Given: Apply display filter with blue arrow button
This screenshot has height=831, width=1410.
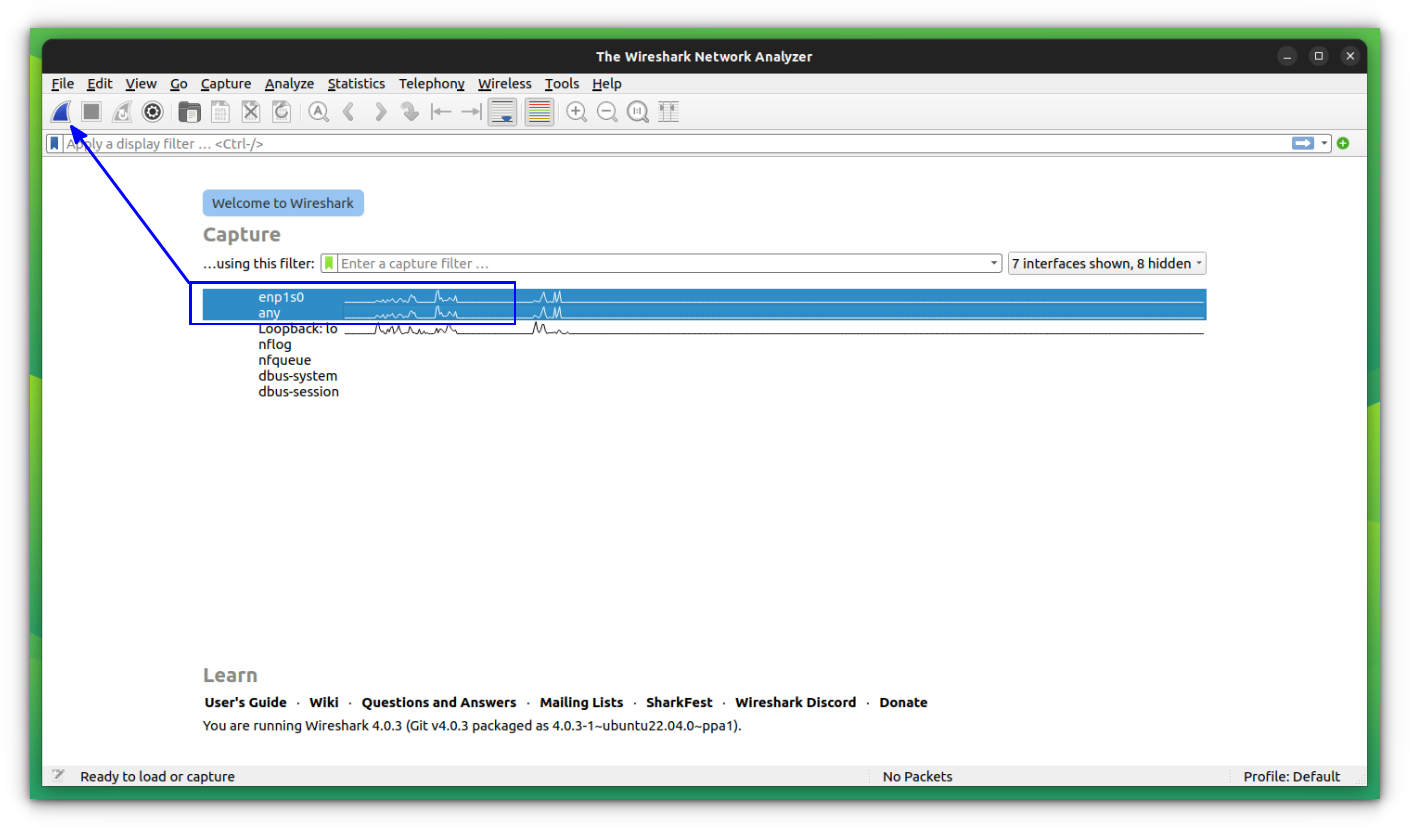Looking at the screenshot, I should [x=1303, y=144].
